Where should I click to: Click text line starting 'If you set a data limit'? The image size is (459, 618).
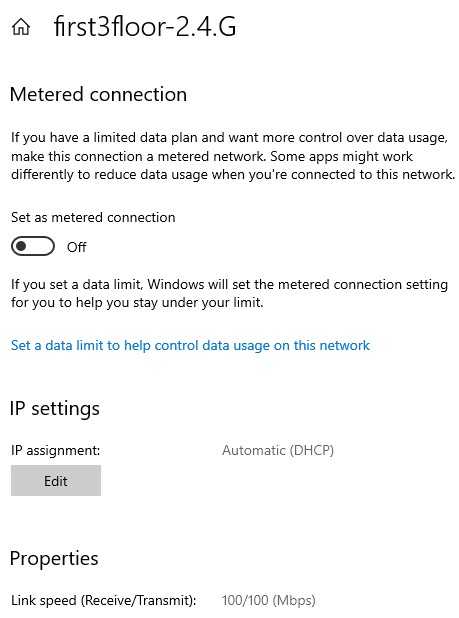click(229, 285)
